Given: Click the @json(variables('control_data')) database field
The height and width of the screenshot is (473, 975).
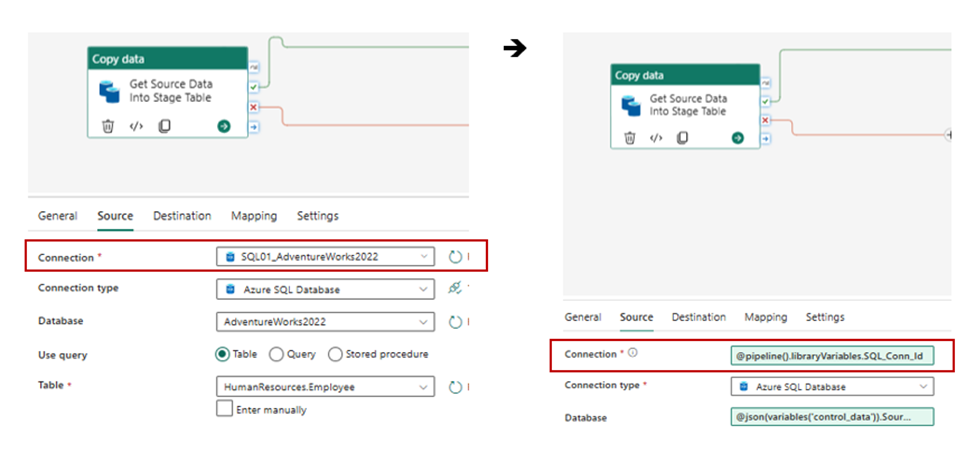Looking at the screenshot, I should [x=832, y=416].
